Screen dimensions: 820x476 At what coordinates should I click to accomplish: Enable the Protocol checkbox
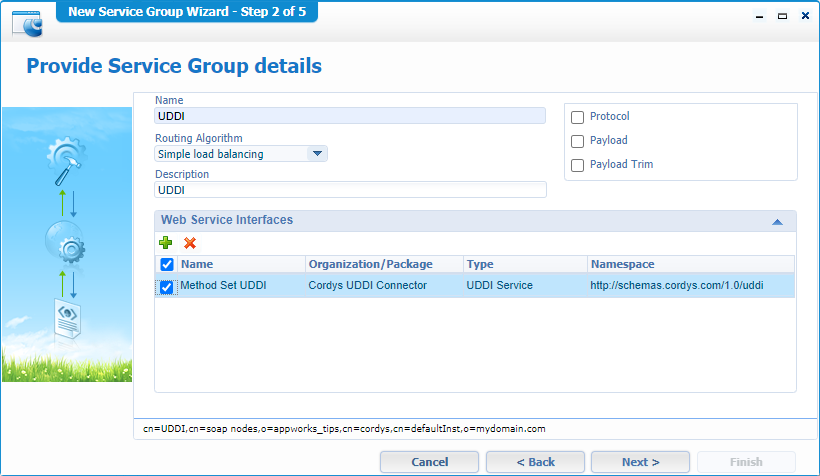577,117
